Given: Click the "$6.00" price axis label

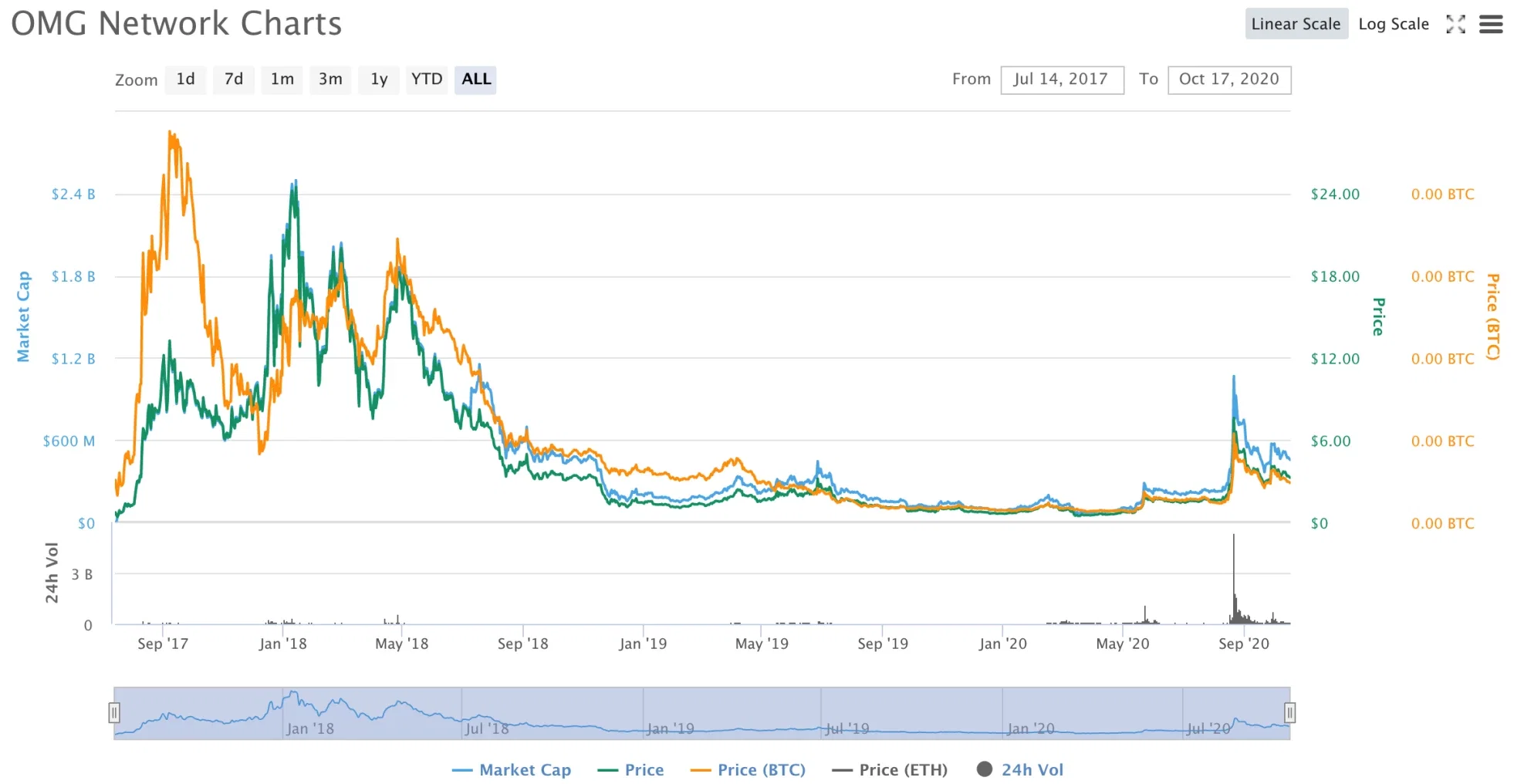Looking at the screenshot, I should 1330,441.
